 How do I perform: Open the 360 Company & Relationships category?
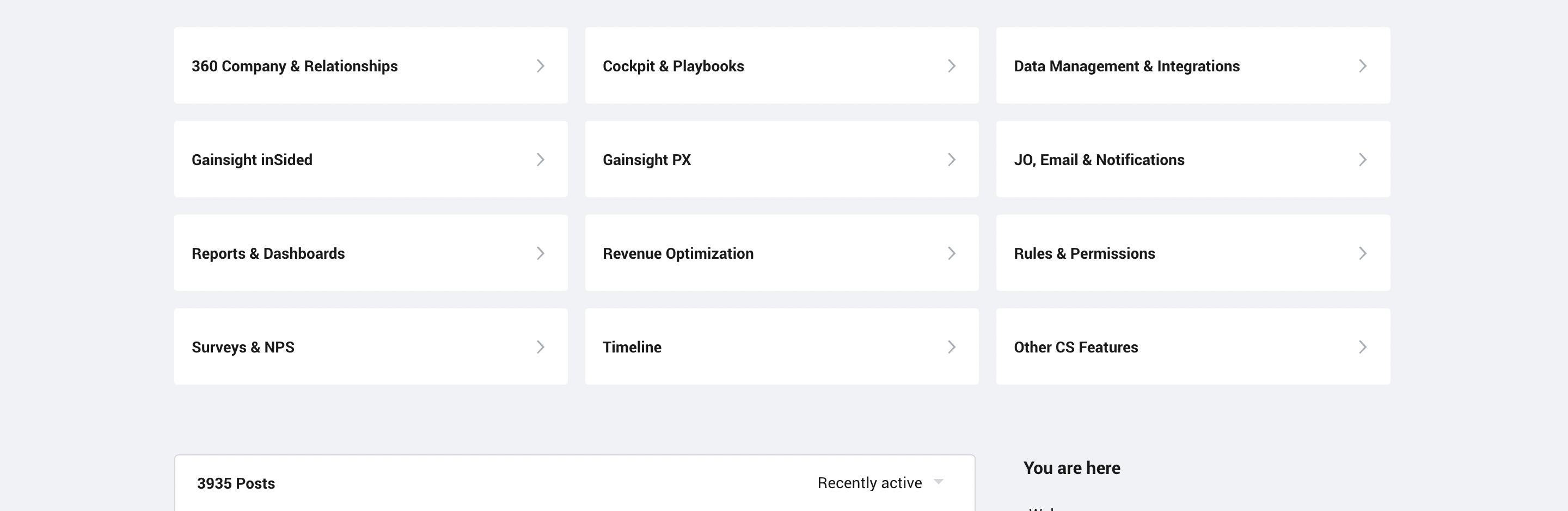(x=371, y=65)
